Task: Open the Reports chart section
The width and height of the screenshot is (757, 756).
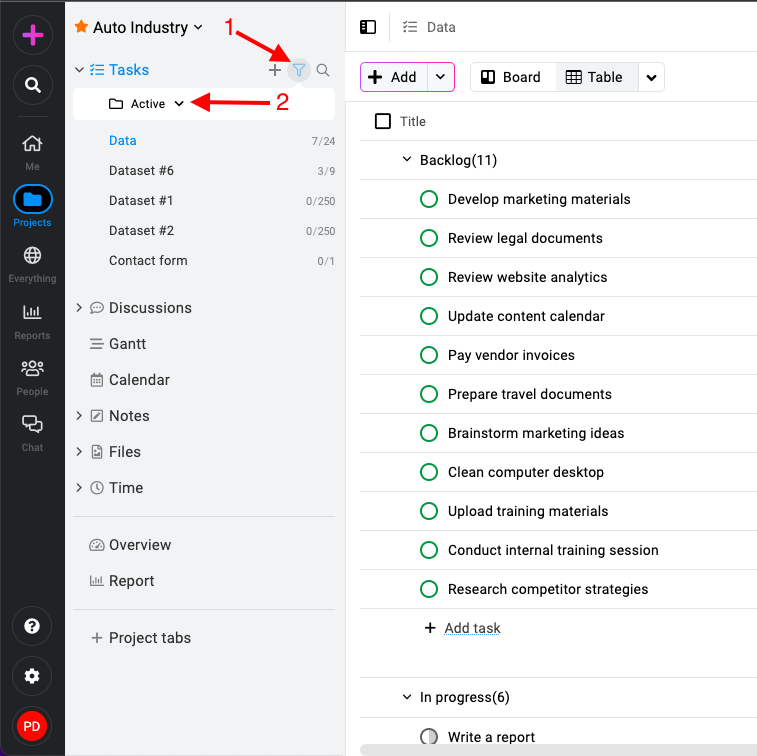Action: coord(32,321)
